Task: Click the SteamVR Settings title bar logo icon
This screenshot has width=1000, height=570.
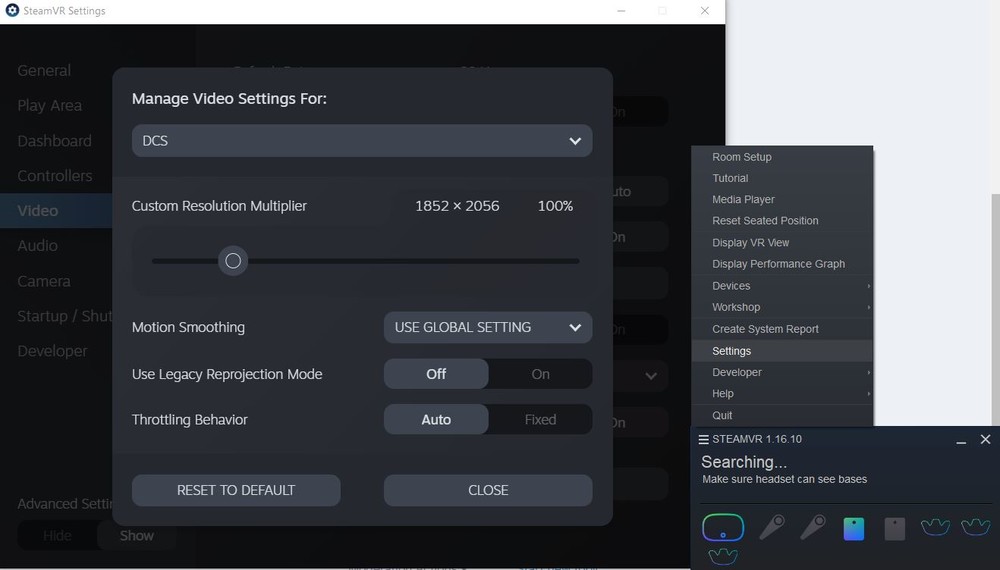Action: 12,10
